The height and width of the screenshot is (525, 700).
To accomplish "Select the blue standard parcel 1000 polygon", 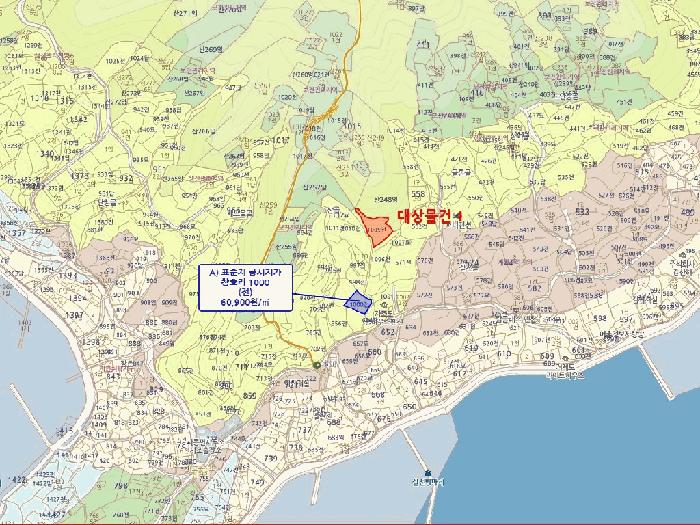I will [358, 302].
